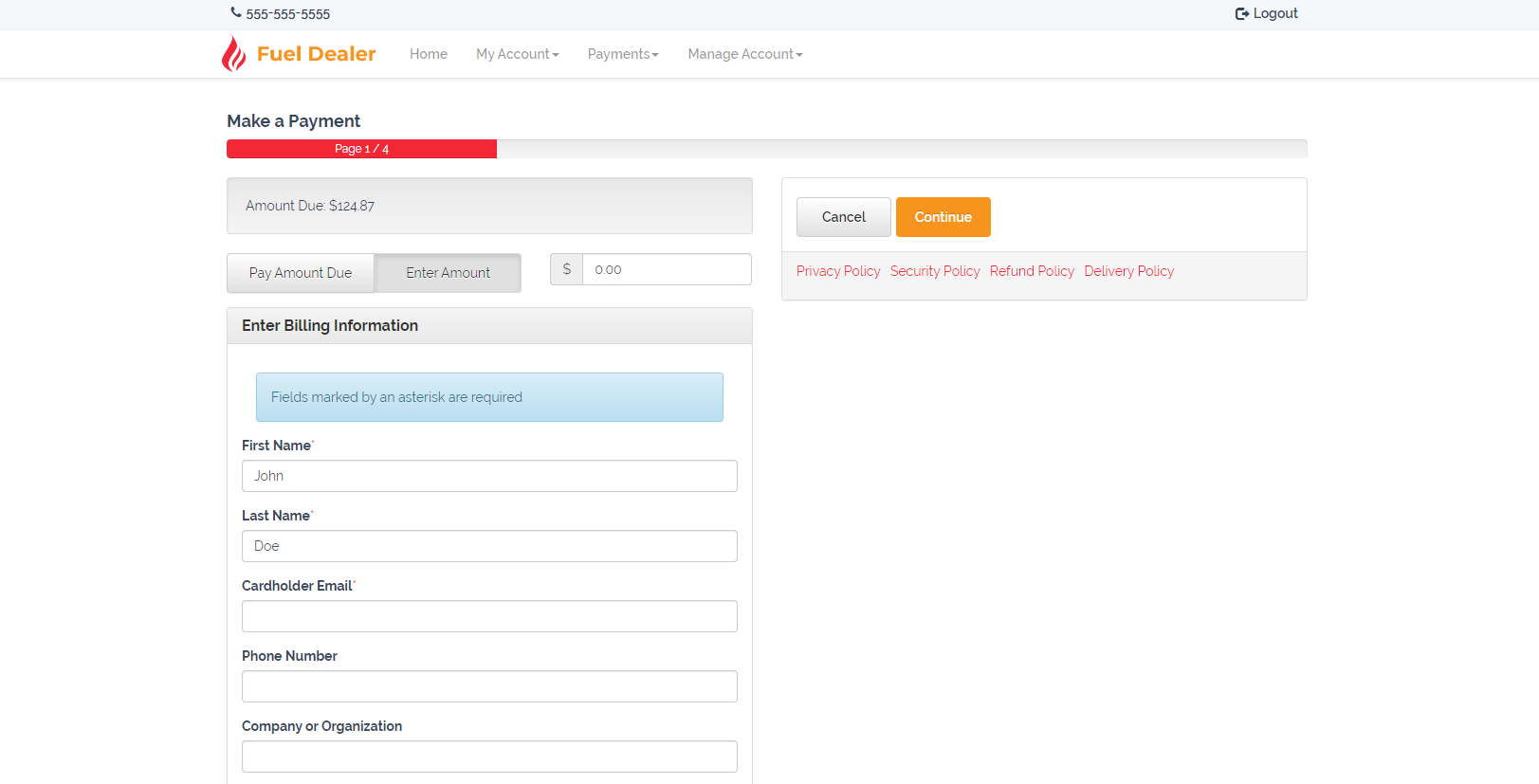Focus the Company or Organization input
The image size is (1539, 784).
click(x=489, y=757)
